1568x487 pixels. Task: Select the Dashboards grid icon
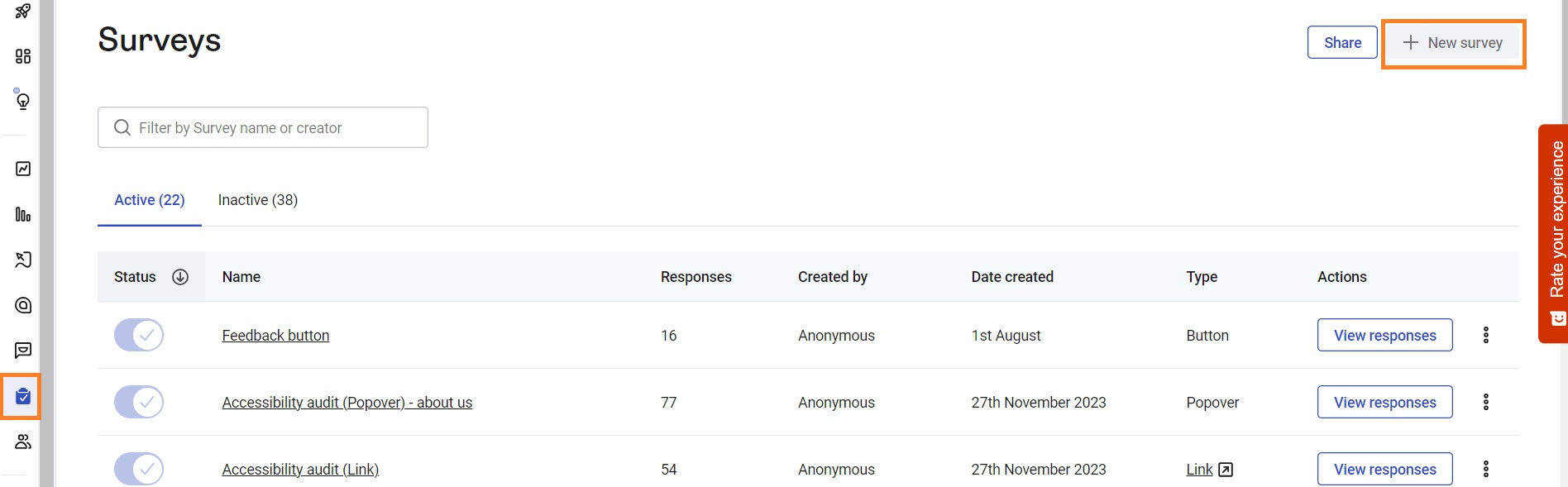22,56
